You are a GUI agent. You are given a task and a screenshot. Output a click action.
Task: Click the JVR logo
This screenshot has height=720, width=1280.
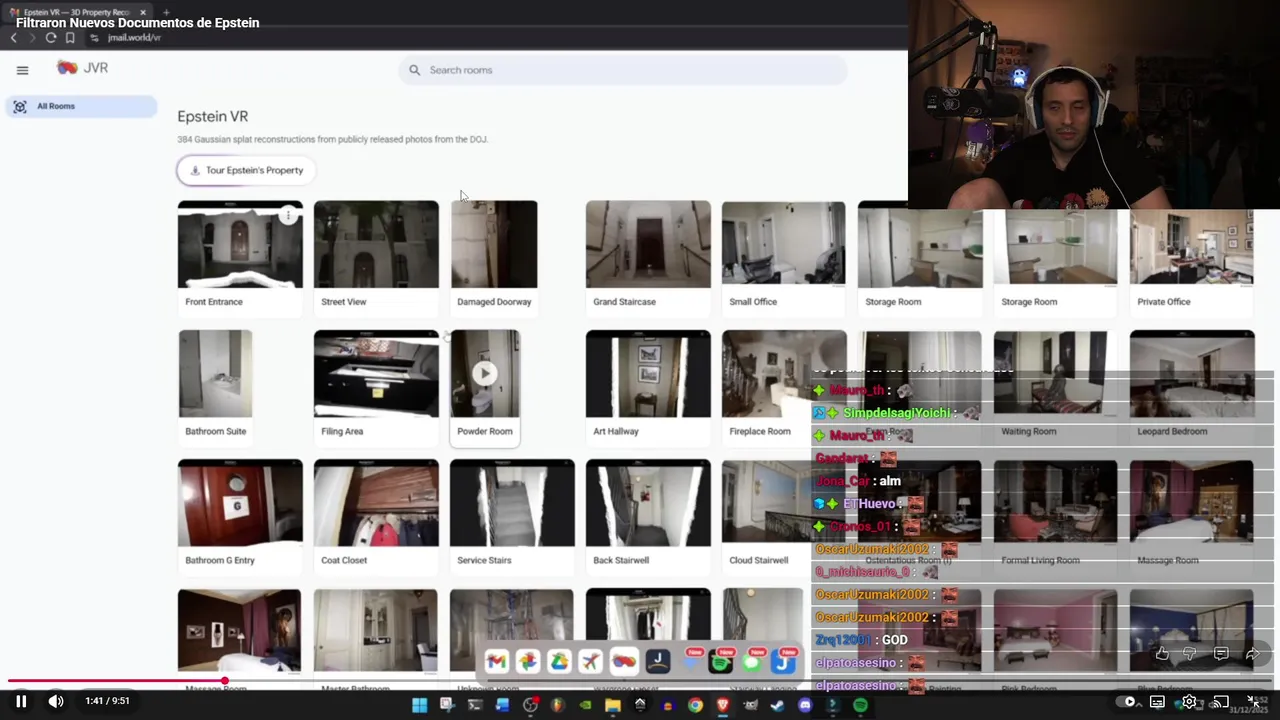click(x=82, y=68)
